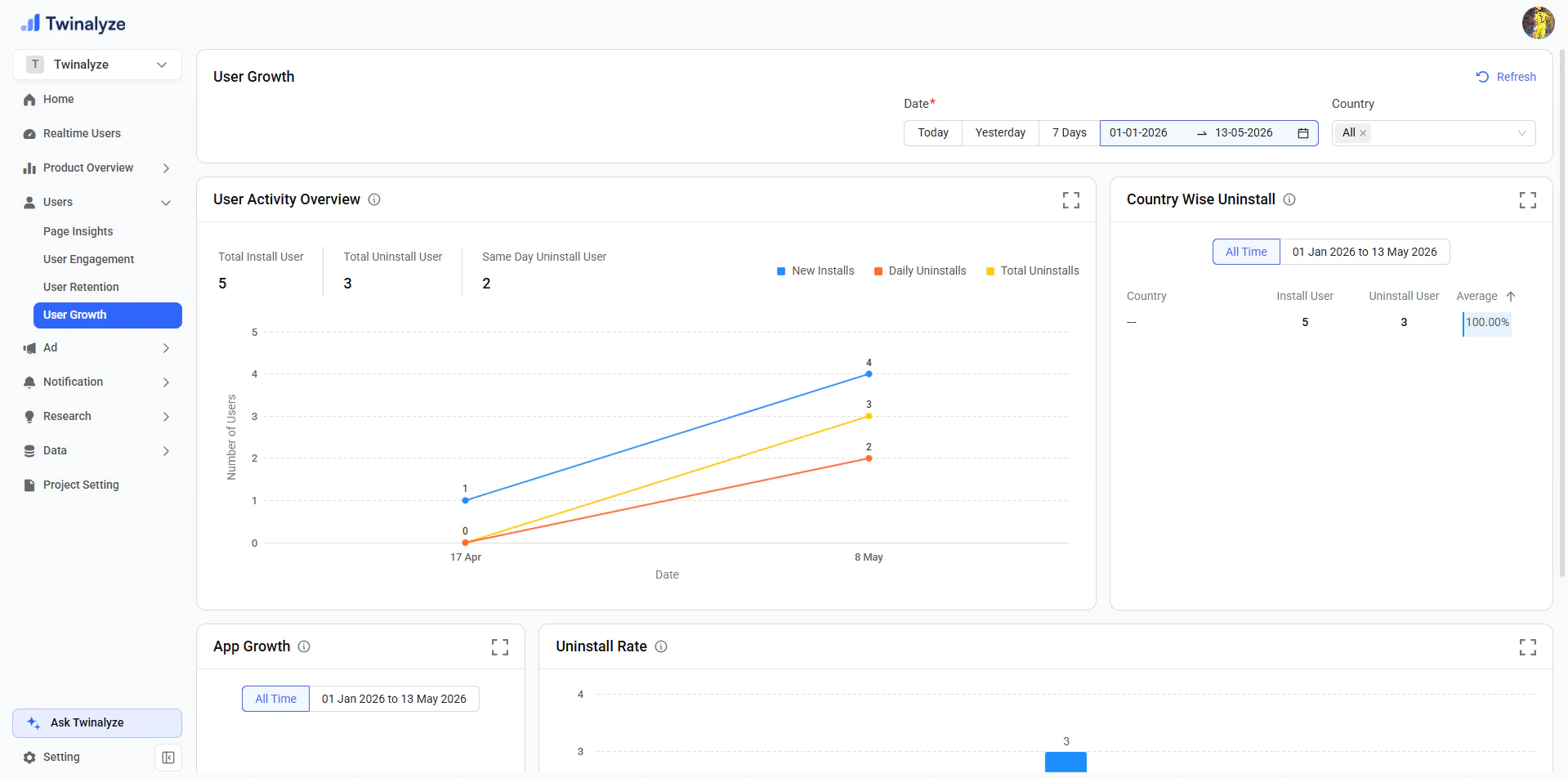The height and width of the screenshot is (778, 1568).
Task: Click the Uninstall User column header
Action: tap(1404, 297)
